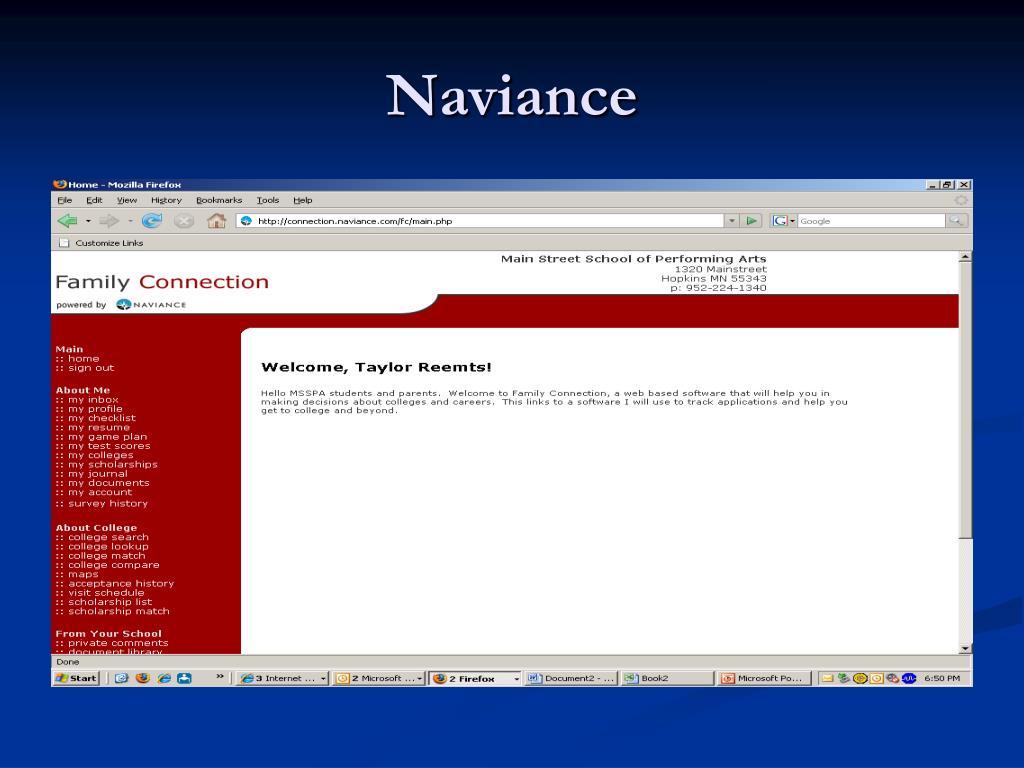Open the college match link
1024x768 pixels.
pyautogui.click(x=106, y=556)
